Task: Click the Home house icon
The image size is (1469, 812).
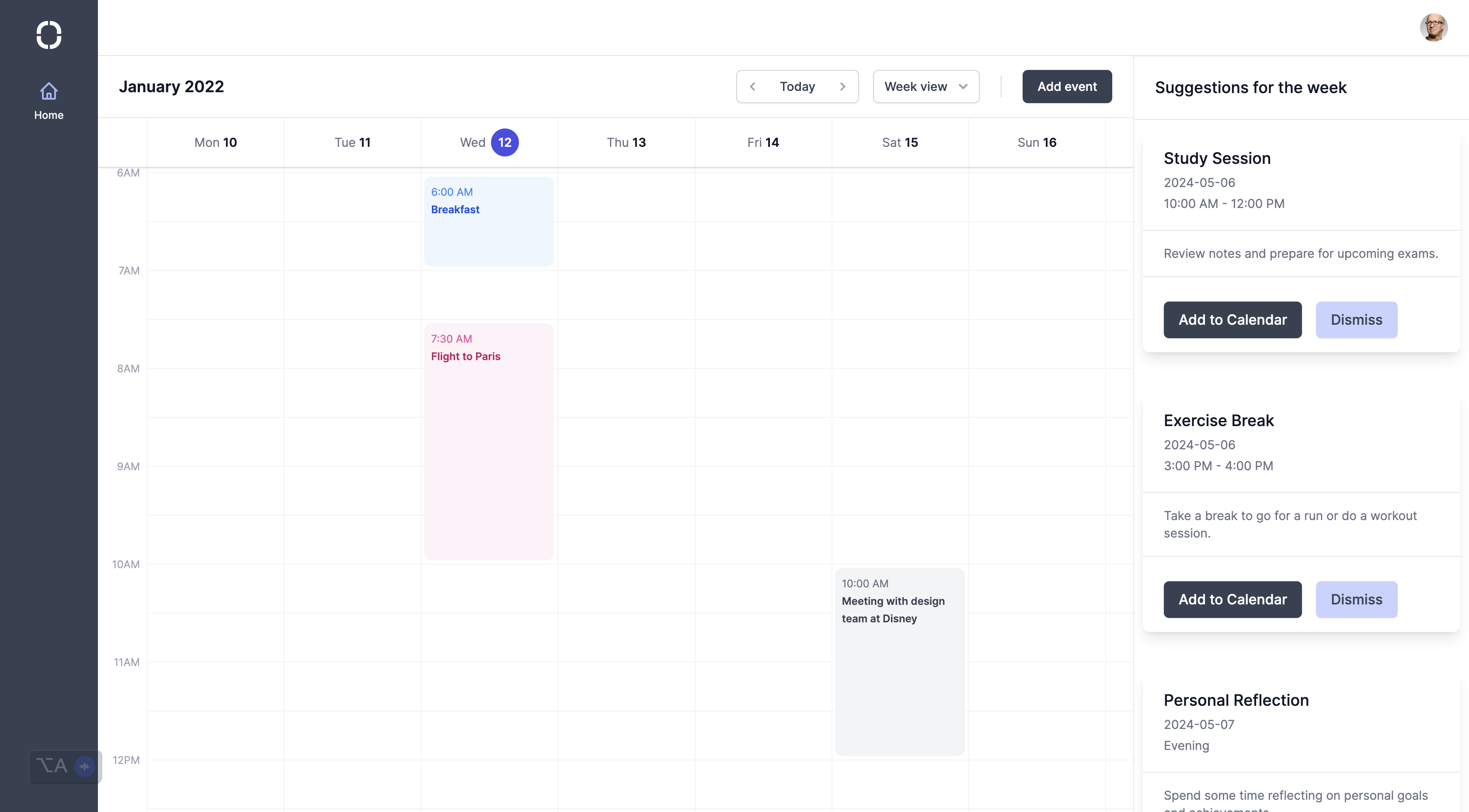Action: click(x=49, y=91)
